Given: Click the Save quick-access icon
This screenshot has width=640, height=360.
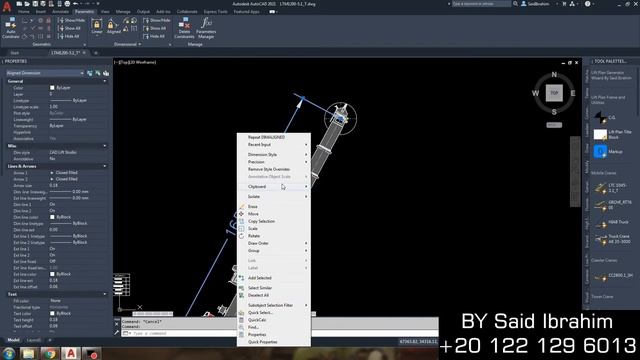Looking at the screenshot, I should (35, 4).
